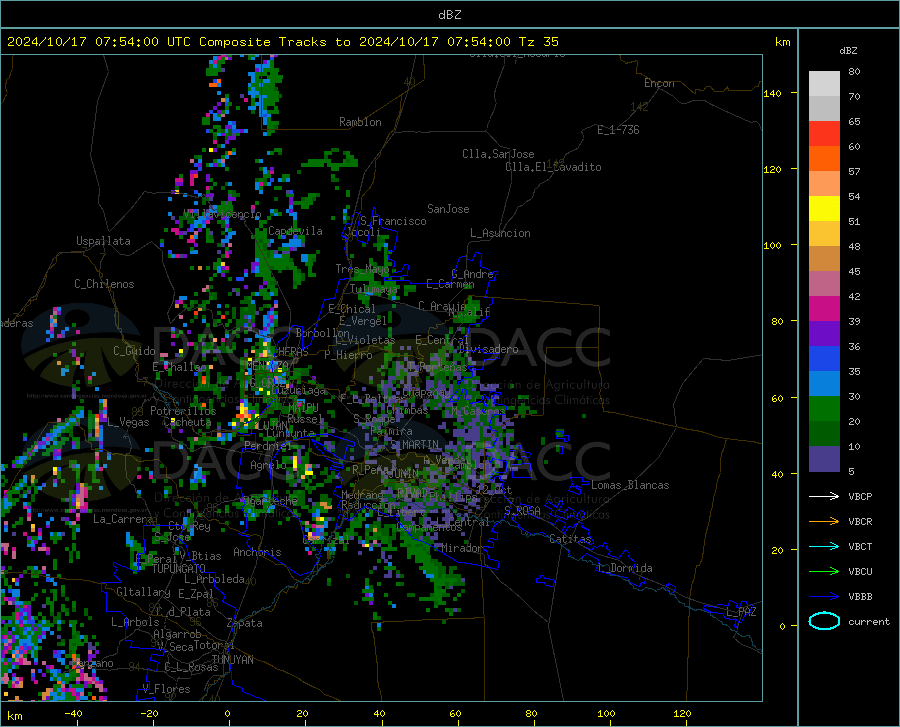The width and height of the screenshot is (900, 727).
Task: Click the cyan 'current' ellipse legend symbol
Action: (824, 621)
